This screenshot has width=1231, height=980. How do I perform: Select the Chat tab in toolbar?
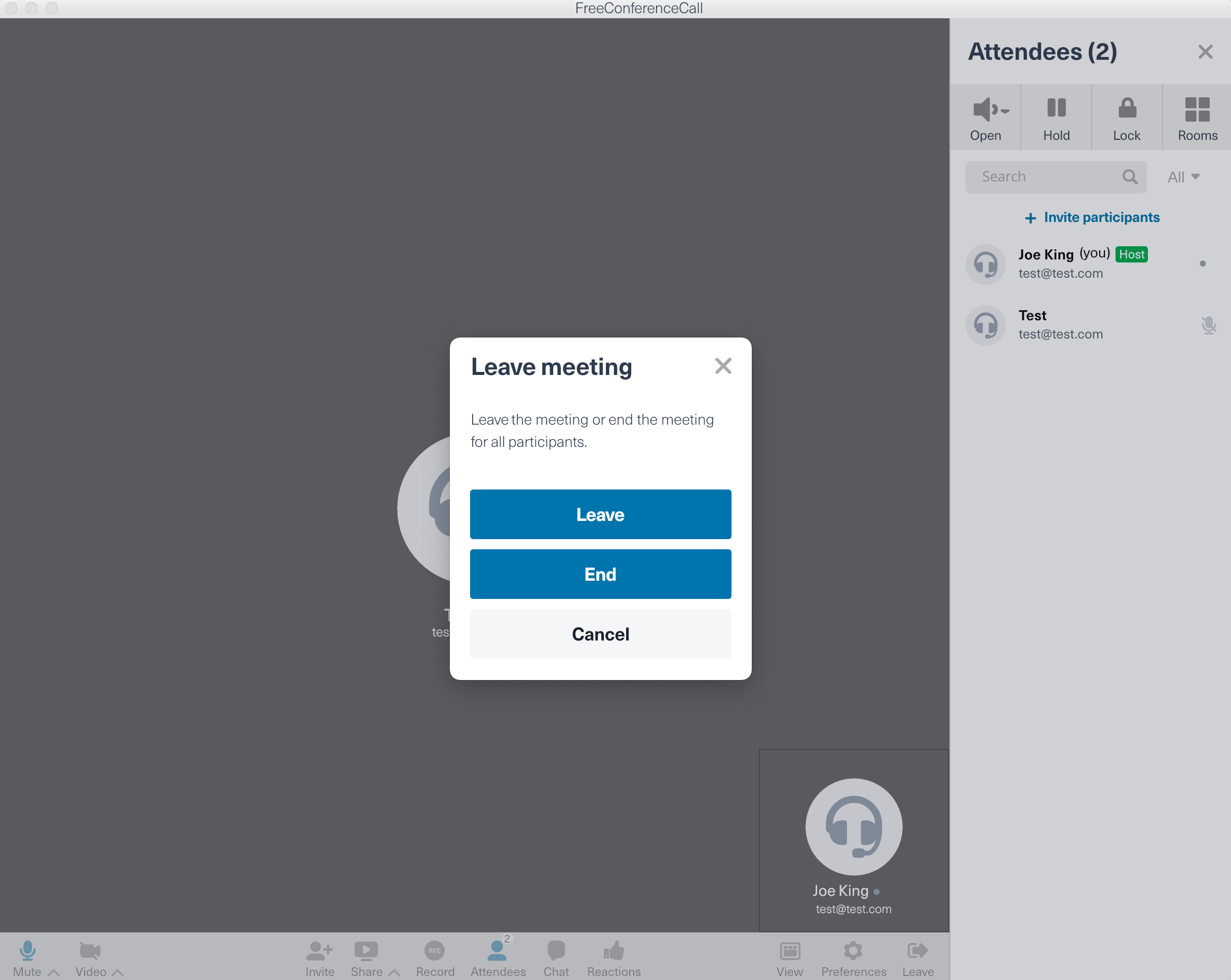tap(556, 955)
